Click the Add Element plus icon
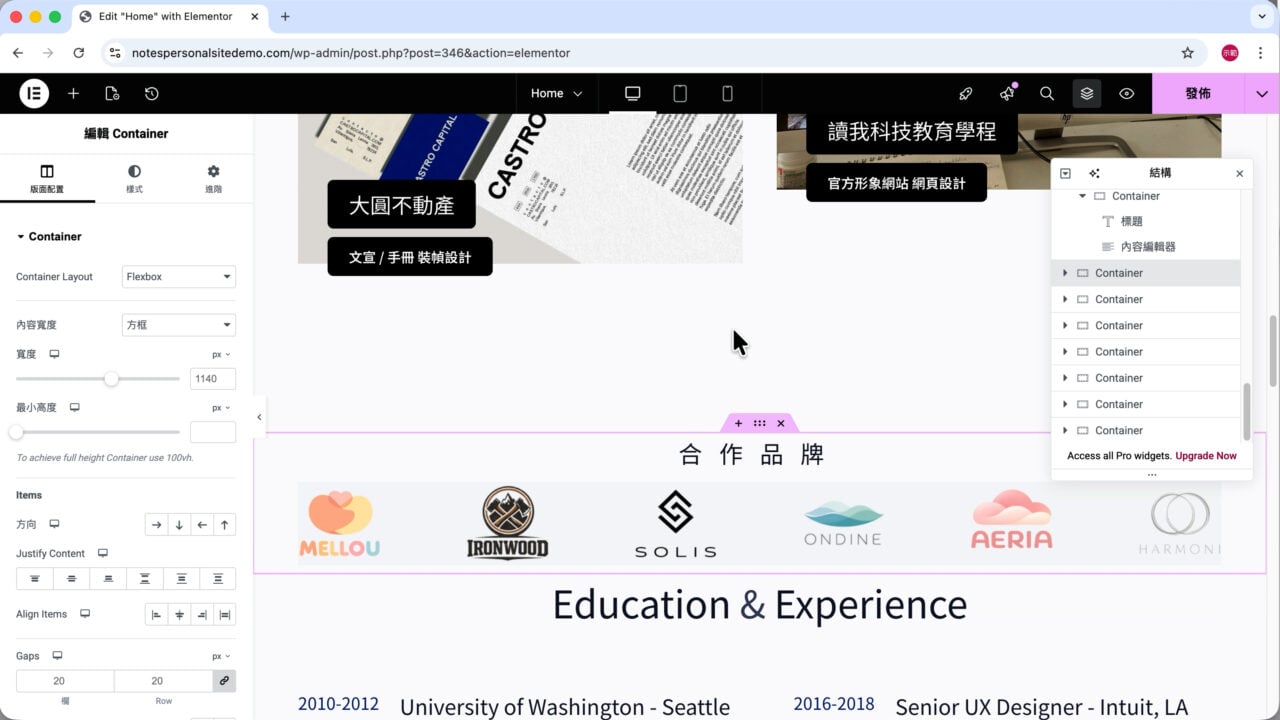This screenshot has height=720, width=1280. tap(73, 93)
